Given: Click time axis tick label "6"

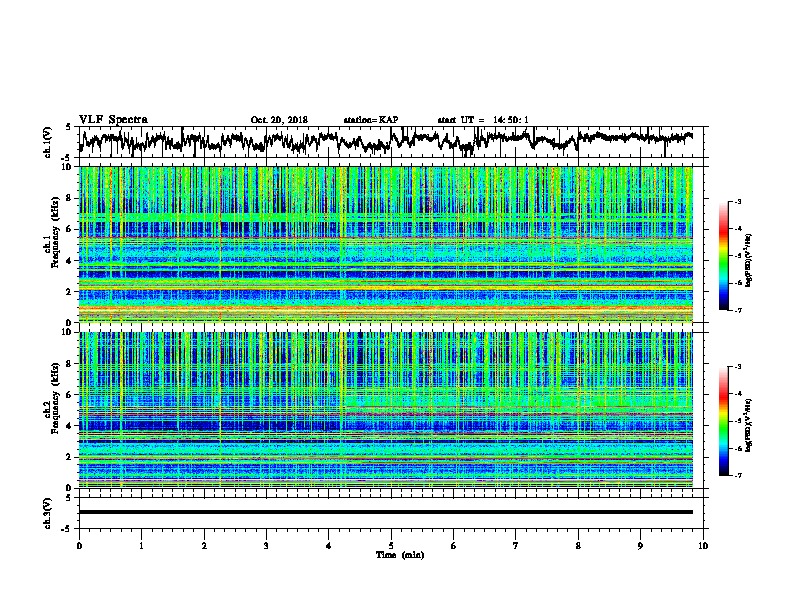Looking at the screenshot, I should [454, 546].
